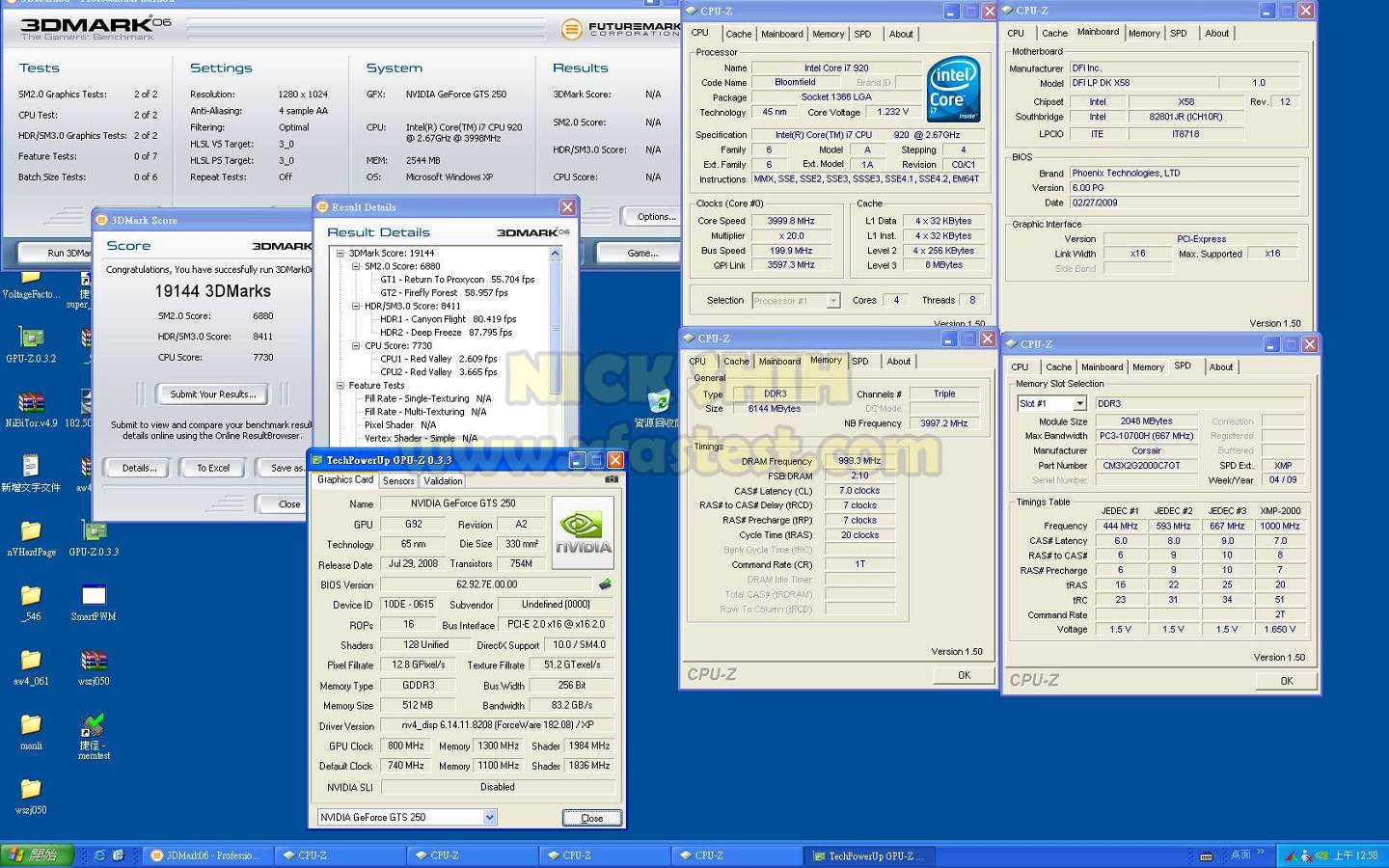Click the Details... button in Score window

coord(140,468)
